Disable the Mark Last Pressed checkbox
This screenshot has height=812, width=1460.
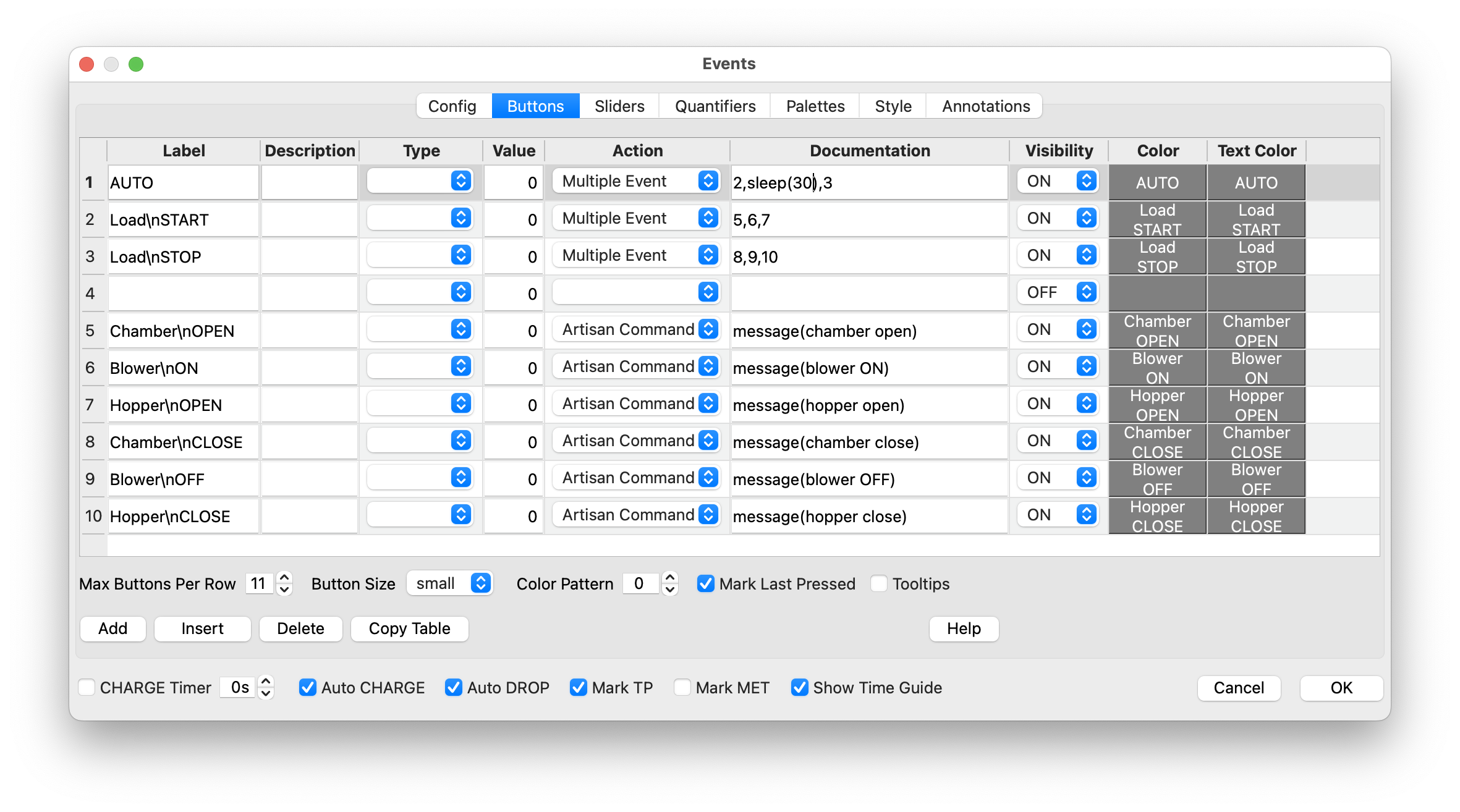click(705, 583)
